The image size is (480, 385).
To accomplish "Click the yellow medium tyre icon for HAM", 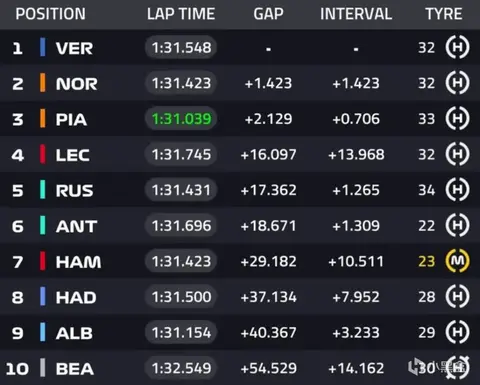I will pyautogui.click(x=457, y=261).
